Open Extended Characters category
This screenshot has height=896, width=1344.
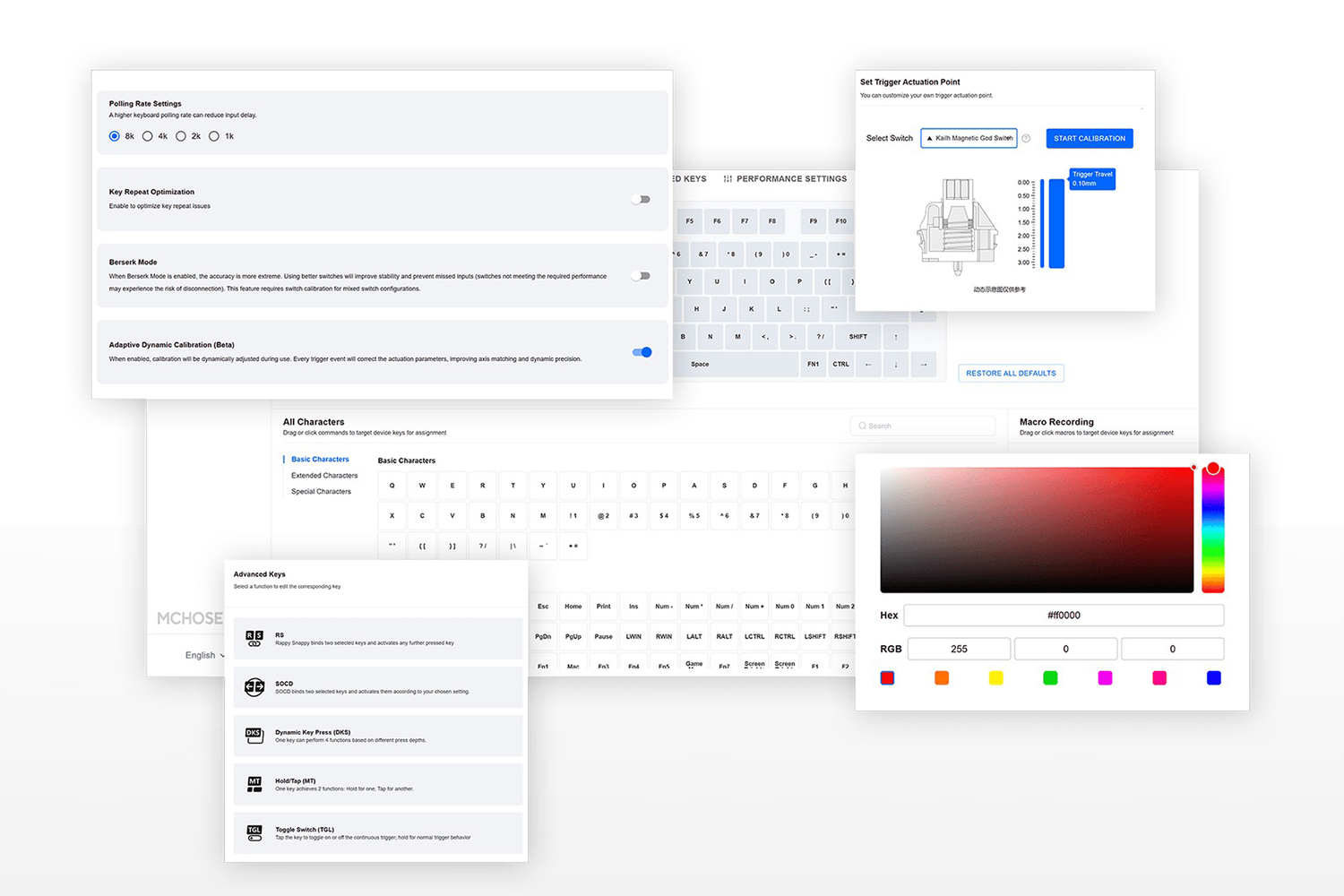(324, 476)
